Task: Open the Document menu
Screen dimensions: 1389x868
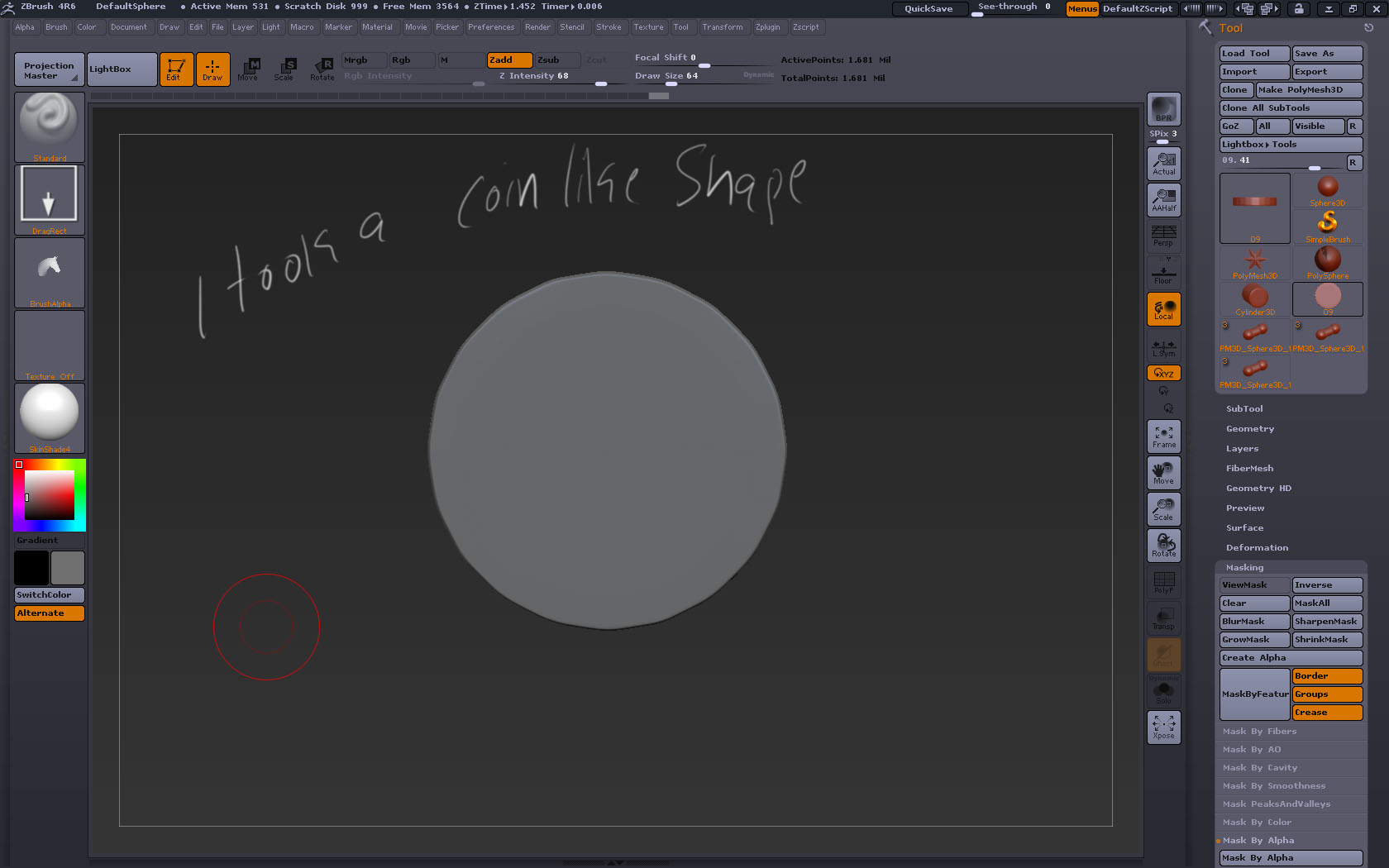Action: (x=129, y=27)
